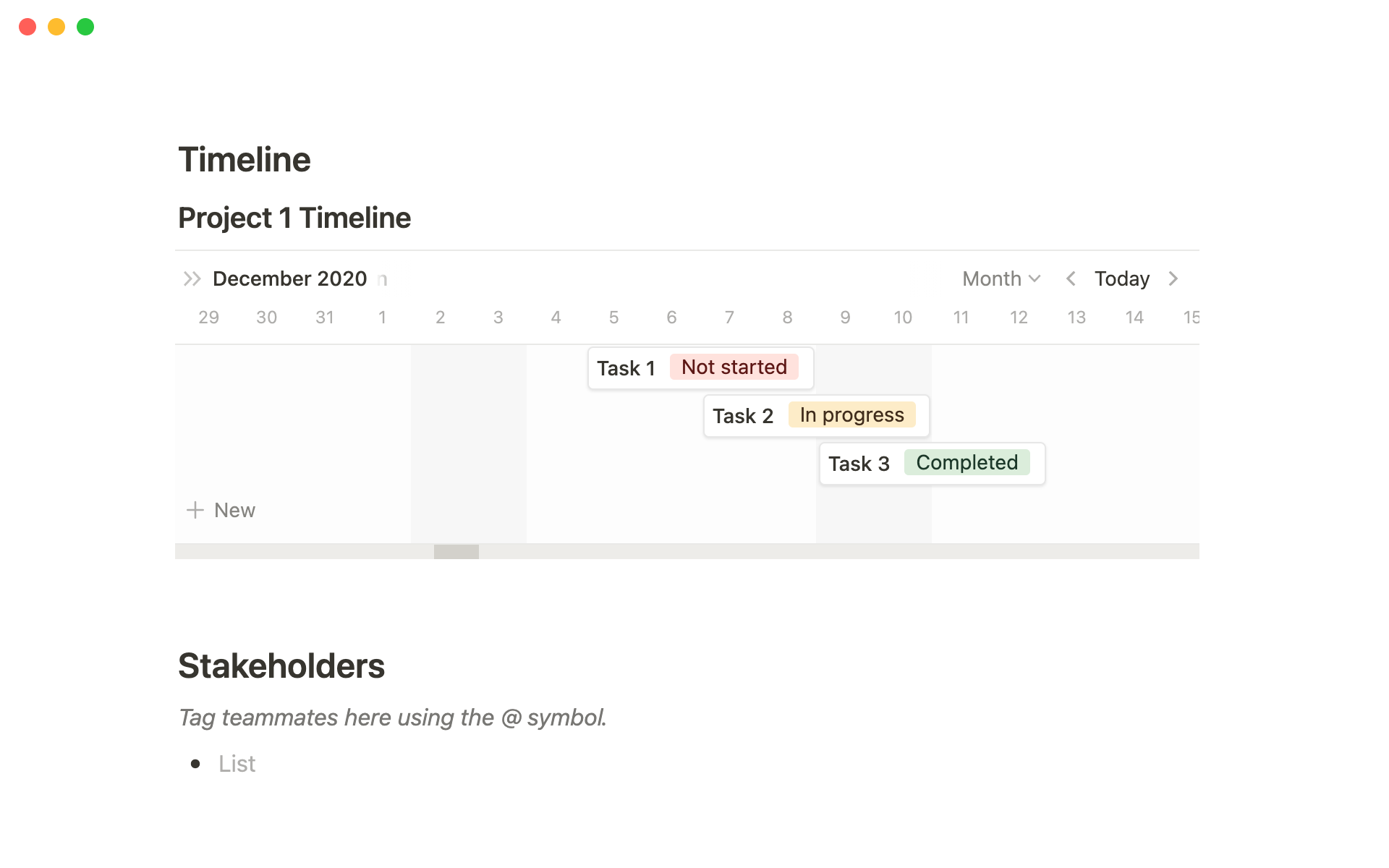The image size is (1389, 868).
Task: Click the empty List bullet item
Action: (x=237, y=765)
